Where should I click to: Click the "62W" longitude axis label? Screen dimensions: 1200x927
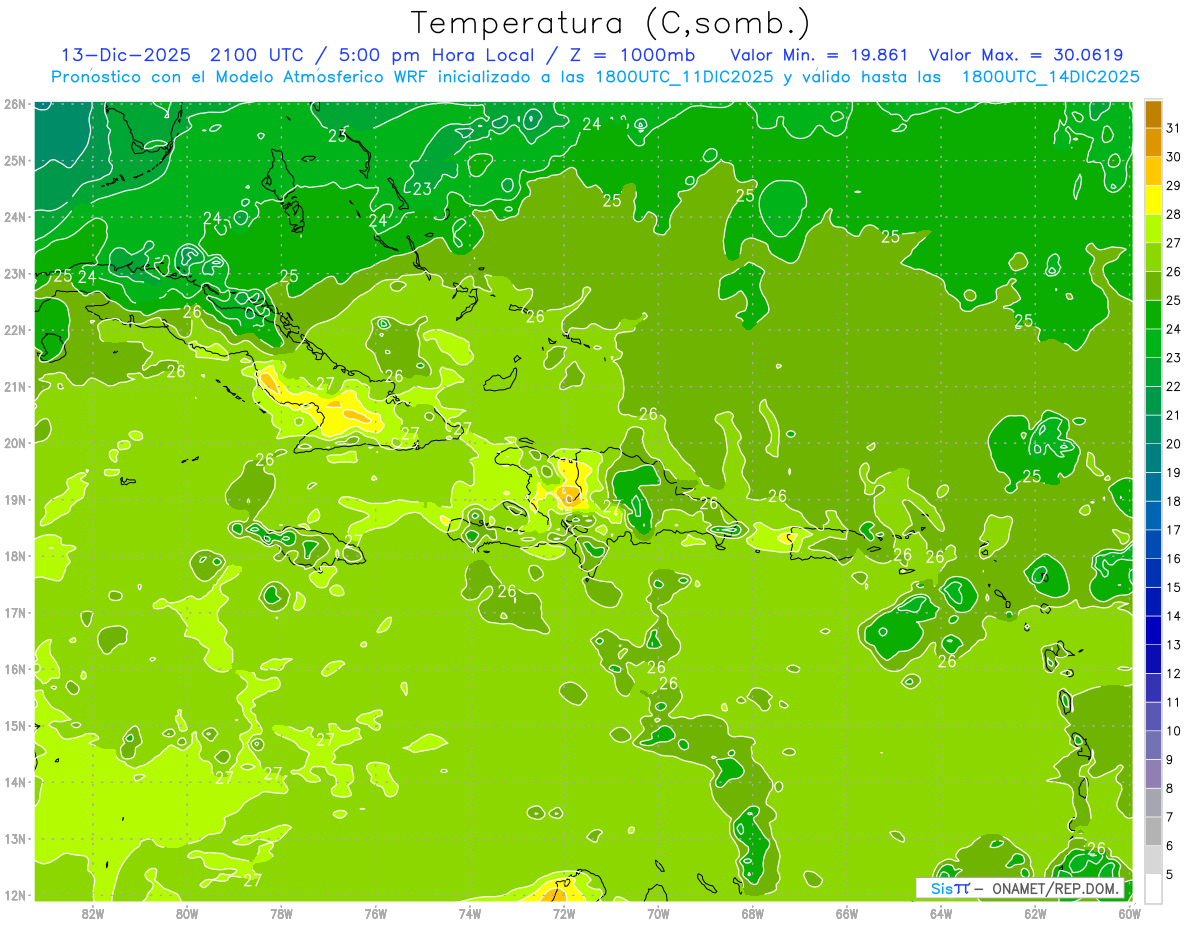pos(1035,913)
